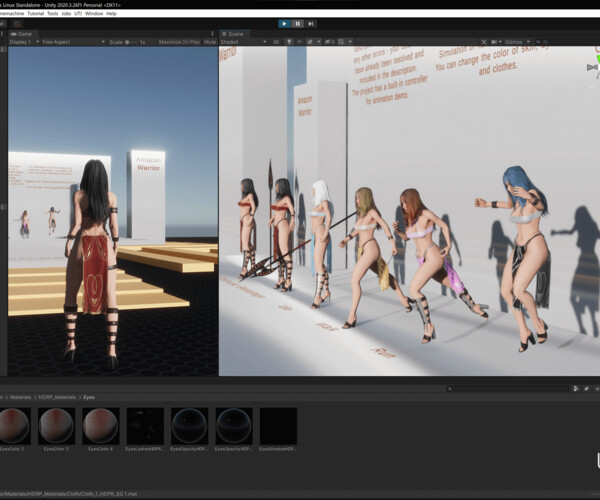Screen dimensions: 600x500
Task: Click the Materials breadcrumb folder
Action: click(21, 397)
